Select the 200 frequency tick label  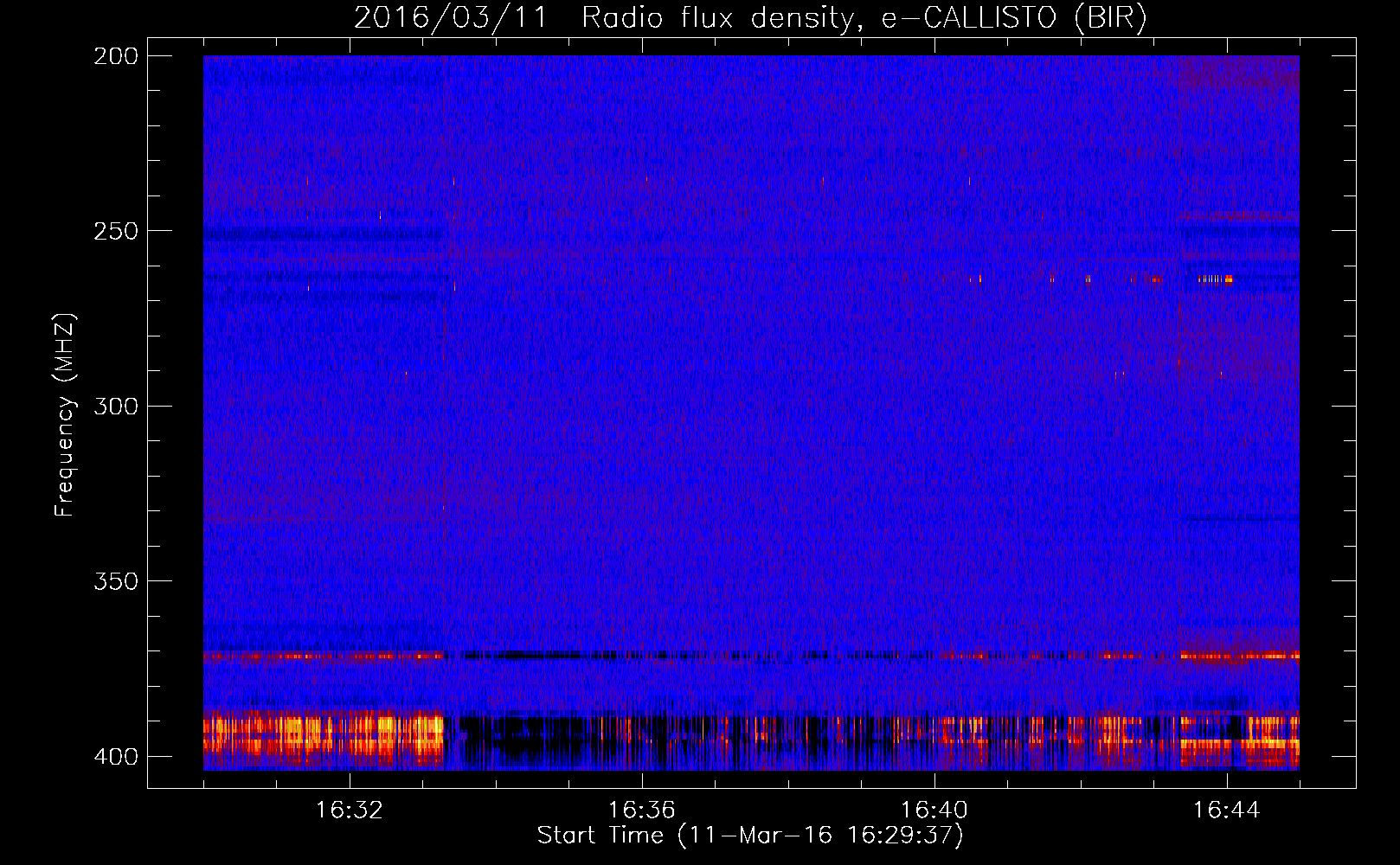[116, 56]
